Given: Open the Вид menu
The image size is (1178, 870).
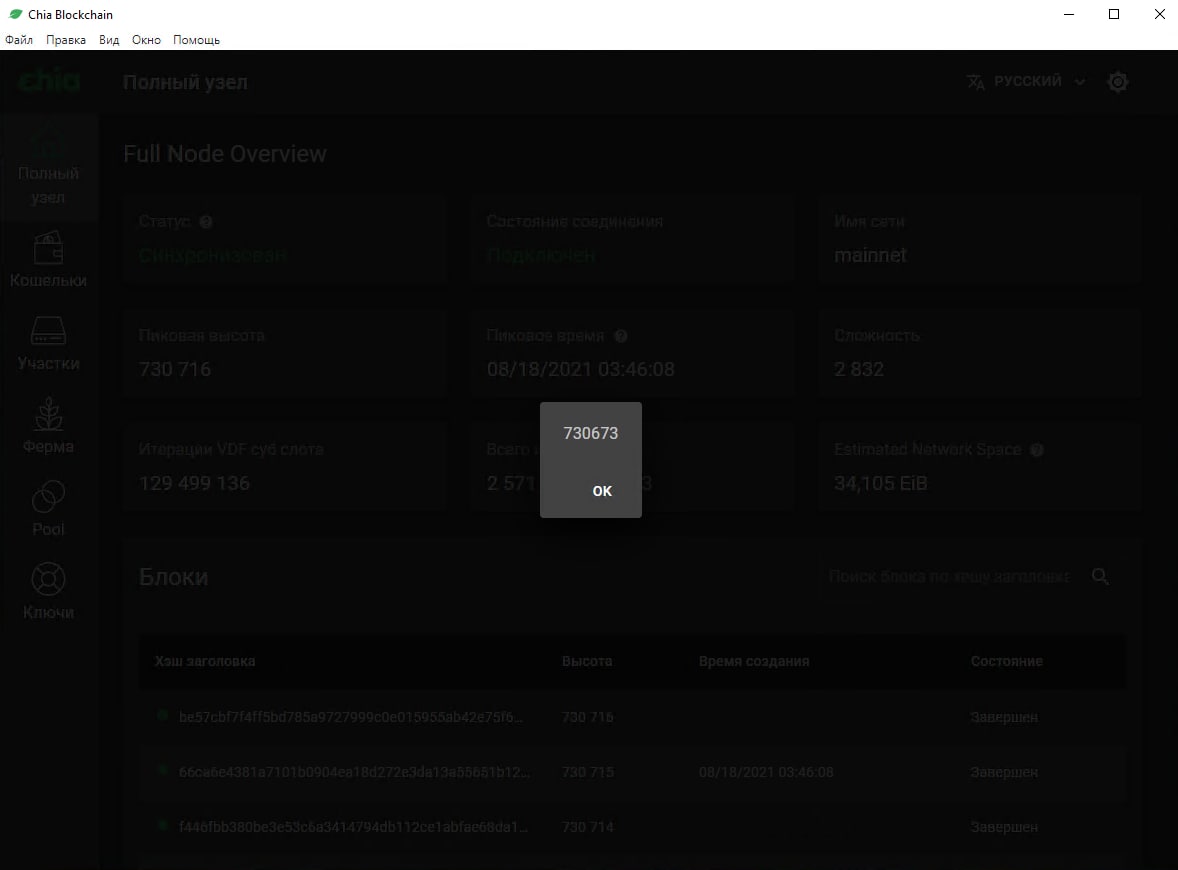Looking at the screenshot, I should pos(109,40).
